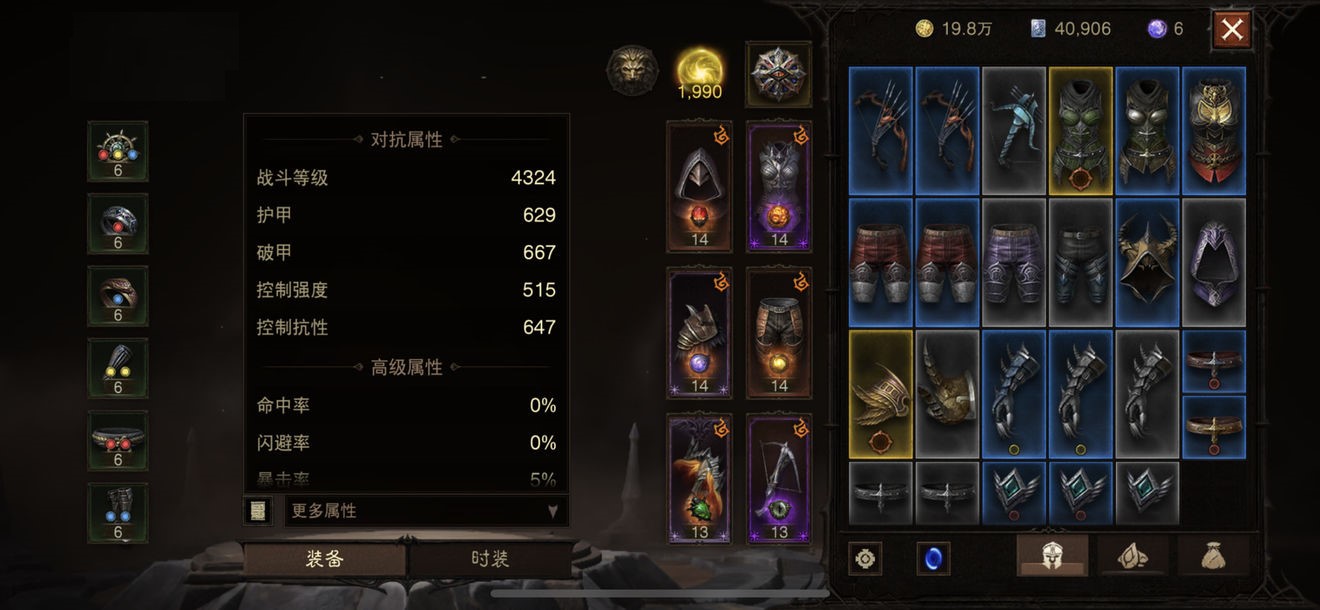Select the equipped hooded helm slot
Viewport: 1320px width, 610px height.
pos(699,187)
